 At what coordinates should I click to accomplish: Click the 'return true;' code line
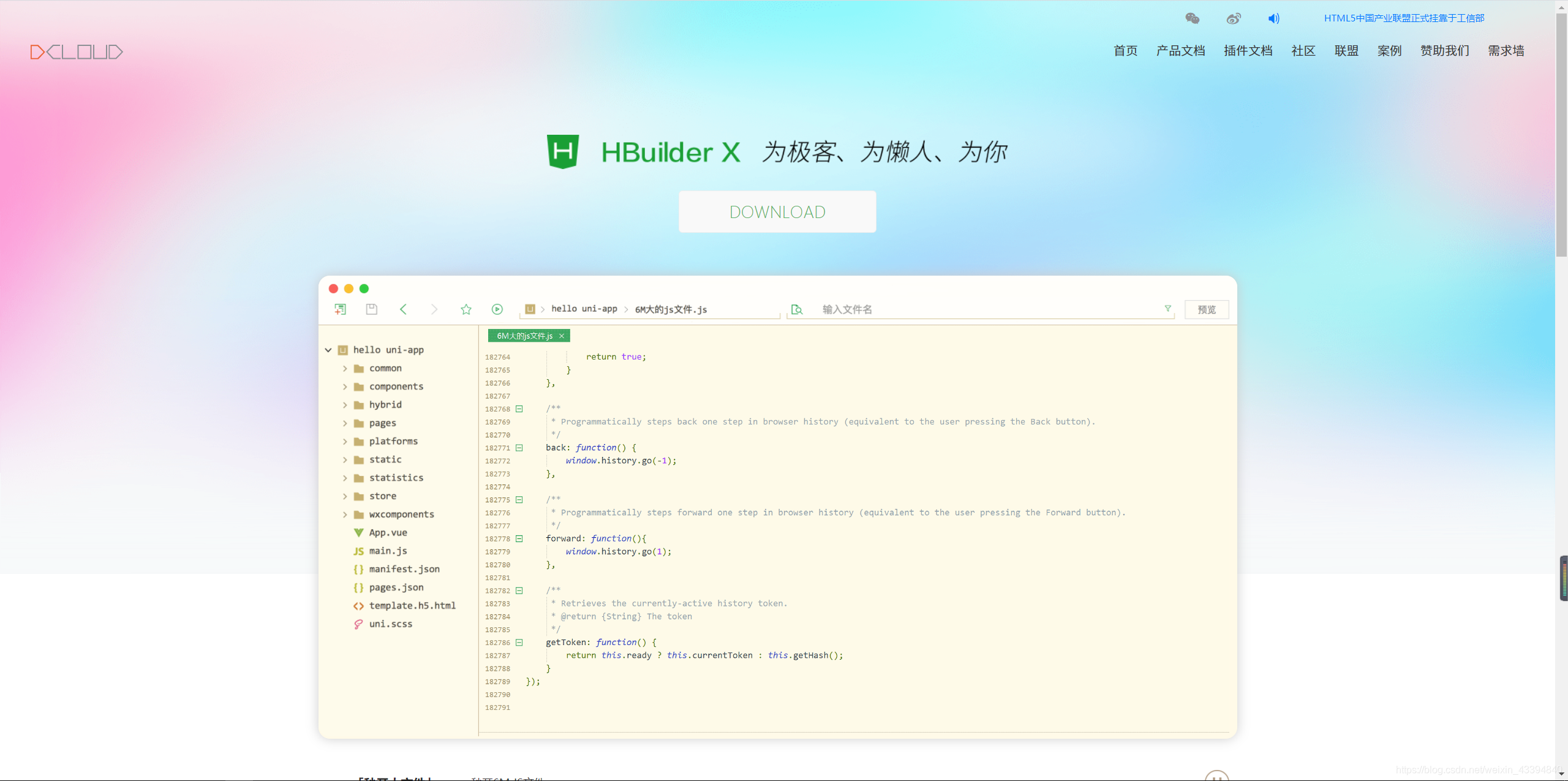[616, 357]
